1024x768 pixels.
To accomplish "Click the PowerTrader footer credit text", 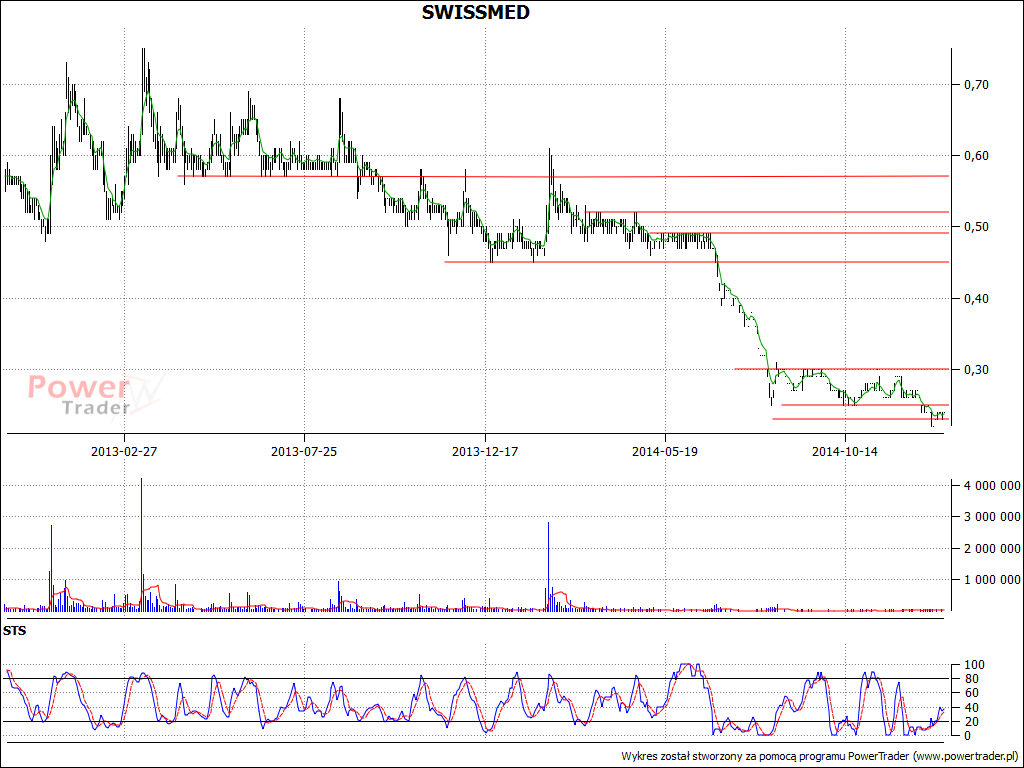I will coord(820,756).
